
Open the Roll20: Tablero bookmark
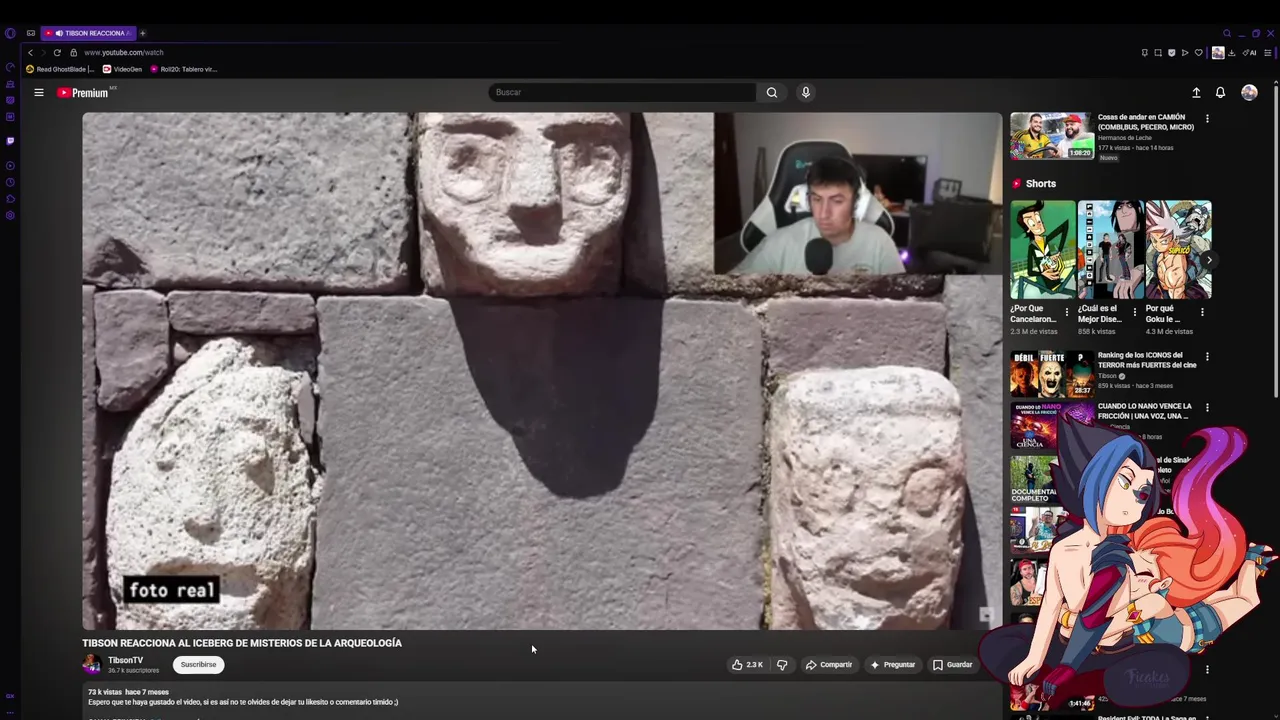pos(183,69)
